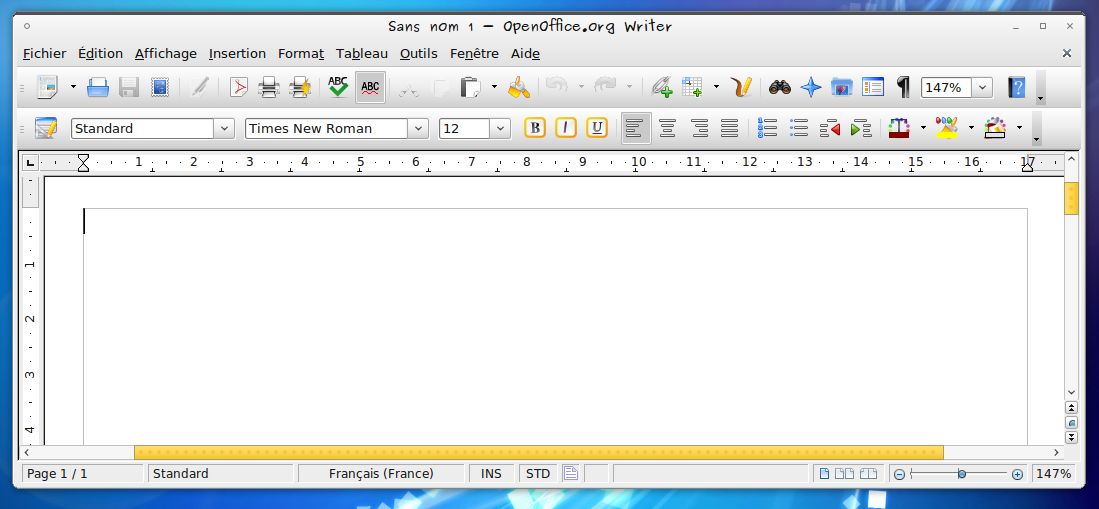
Task: Select the Format Paintbrush icon
Action: [x=519, y=88]
